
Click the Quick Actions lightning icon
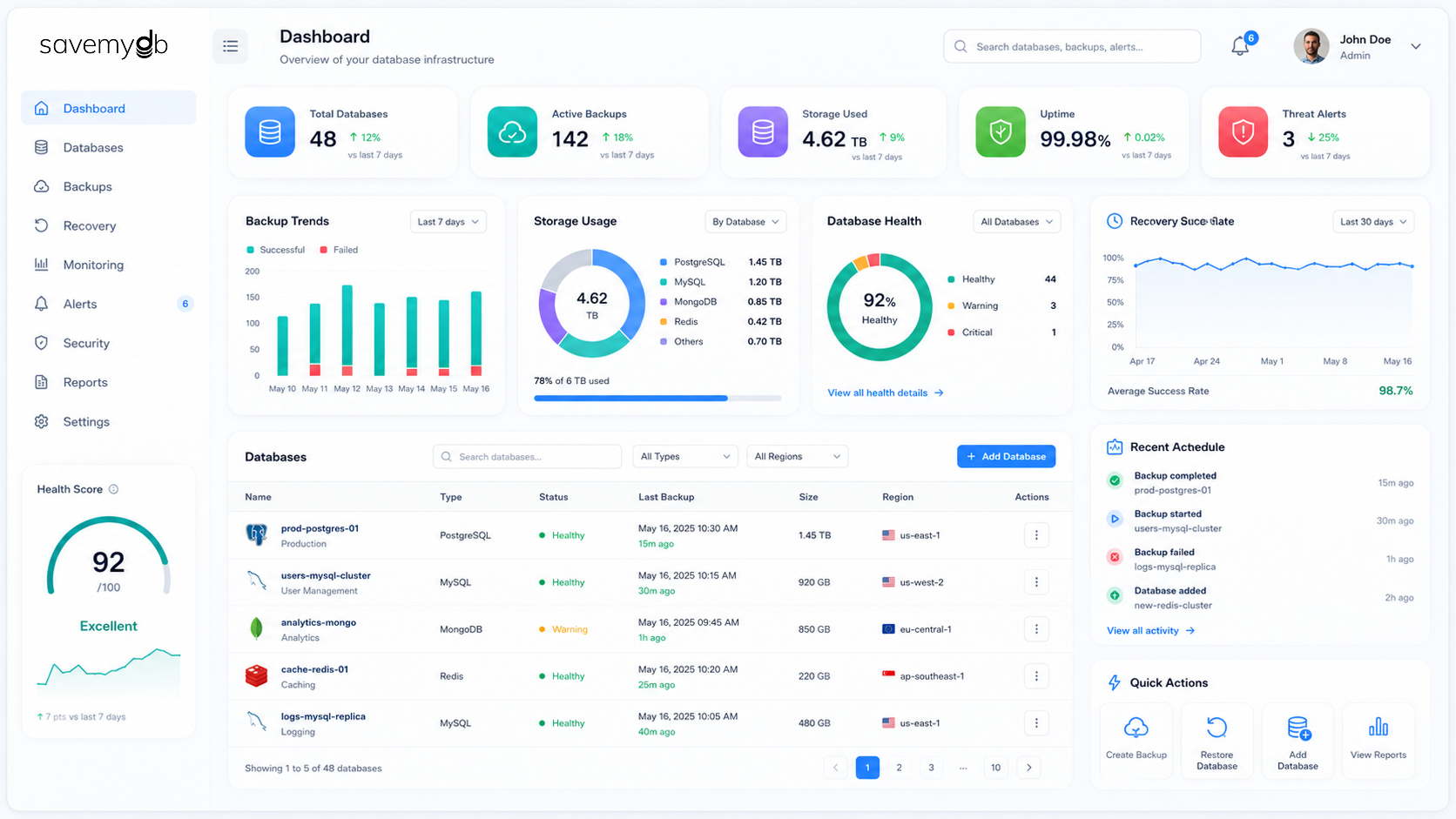click(1114, 683)
